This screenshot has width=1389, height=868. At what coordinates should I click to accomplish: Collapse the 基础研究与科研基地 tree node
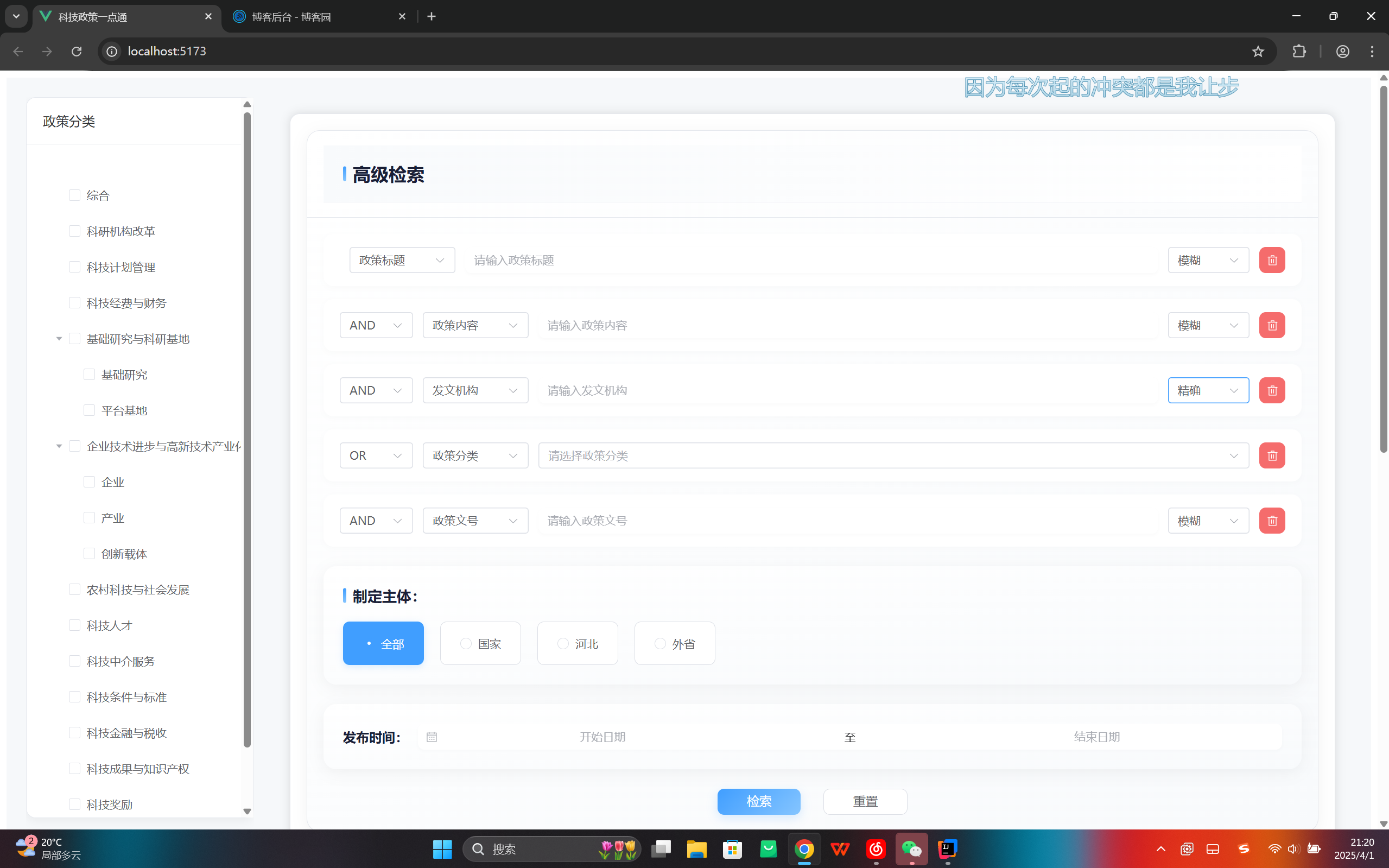(x=59, y=339)
